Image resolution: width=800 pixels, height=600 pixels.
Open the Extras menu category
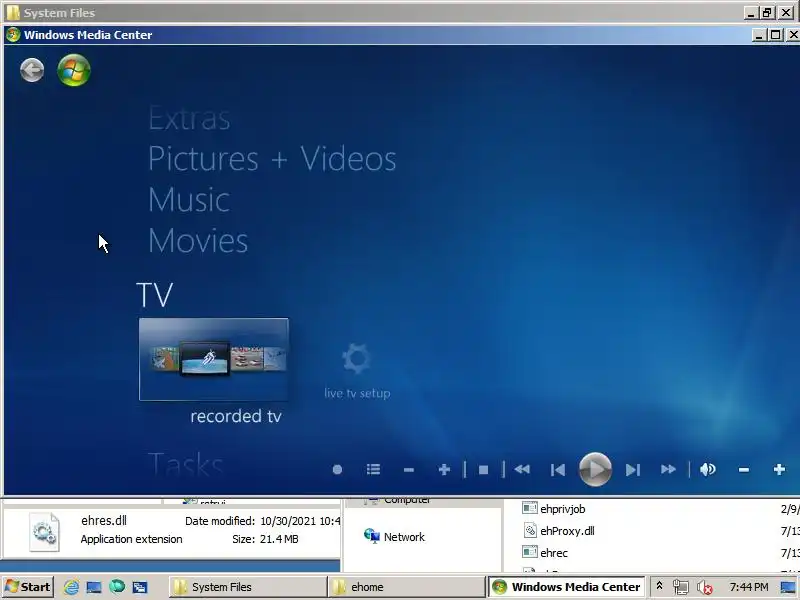coord(189,119)
